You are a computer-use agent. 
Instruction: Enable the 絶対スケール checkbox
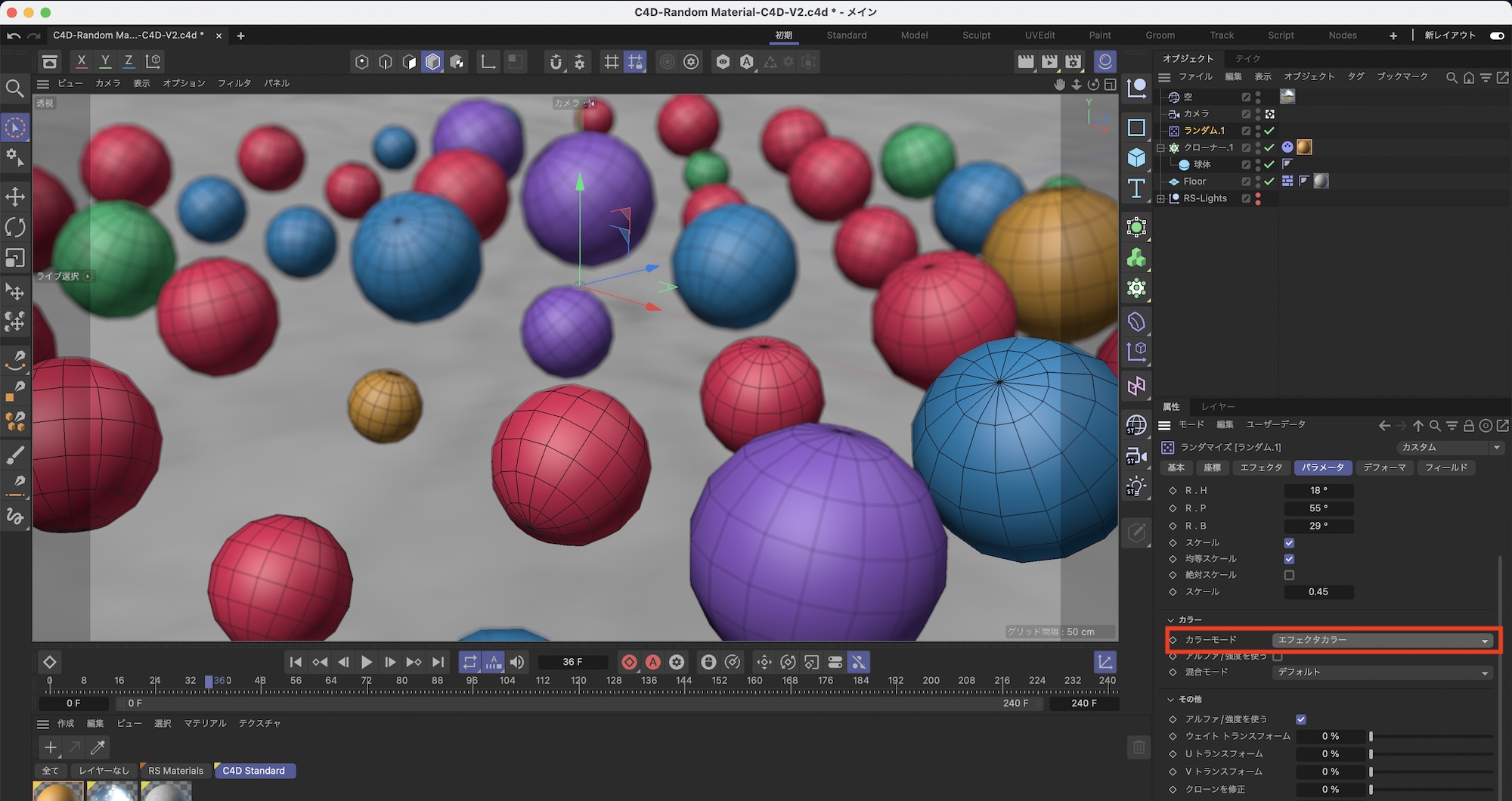pyautogui.click(x=1289, y=575)
